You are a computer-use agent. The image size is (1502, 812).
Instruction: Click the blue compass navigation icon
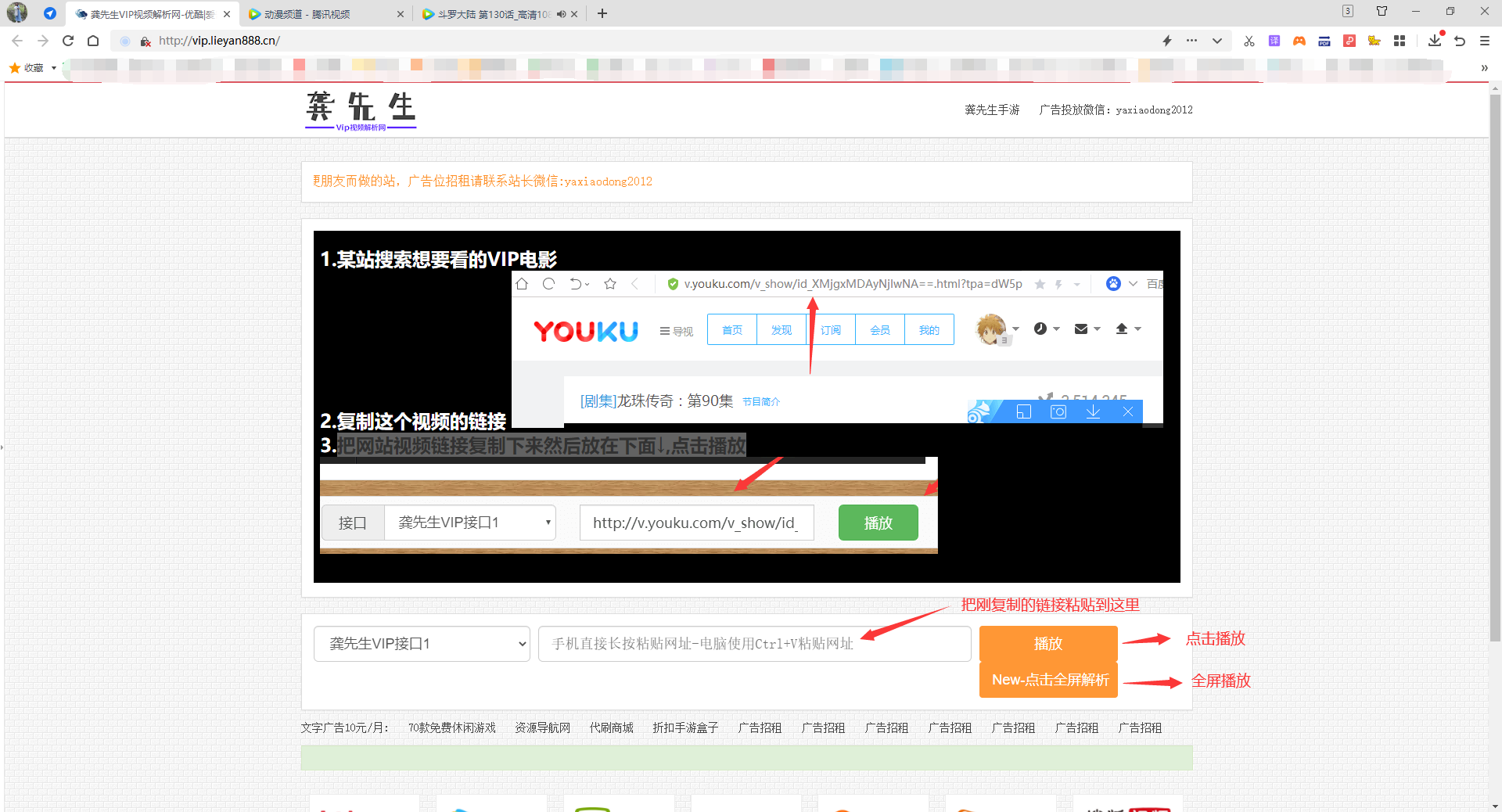tap(50, 13)
